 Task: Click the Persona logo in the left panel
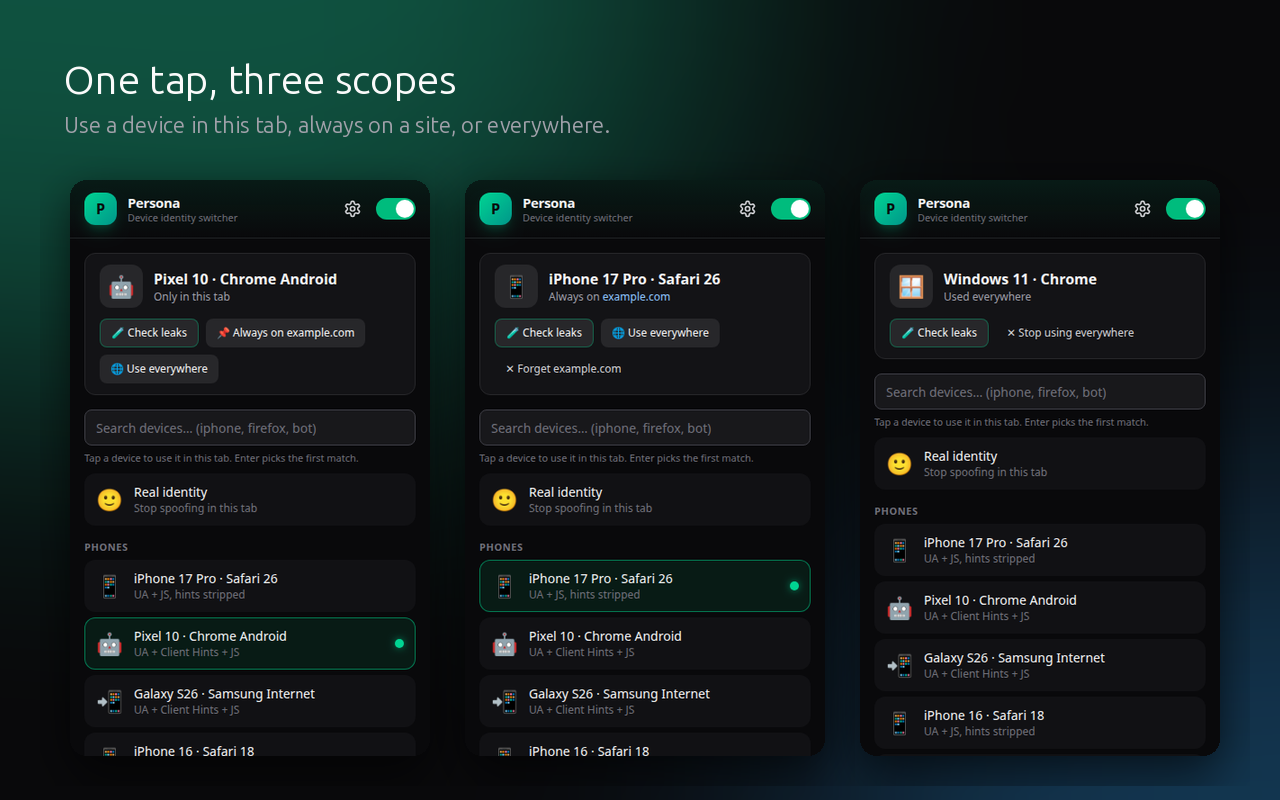point(101,209)
